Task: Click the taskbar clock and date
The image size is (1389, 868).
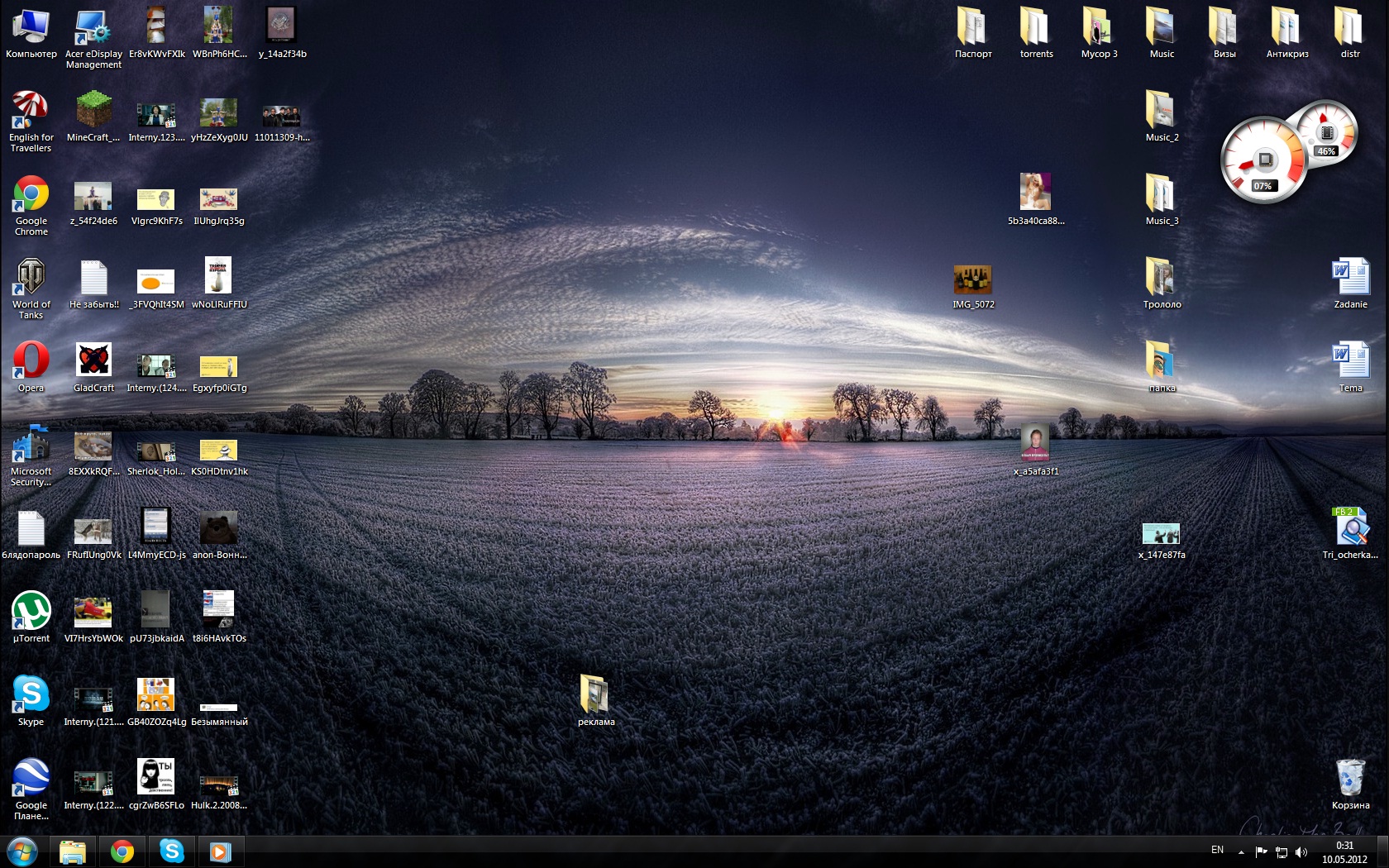Action: (1344, 852)
